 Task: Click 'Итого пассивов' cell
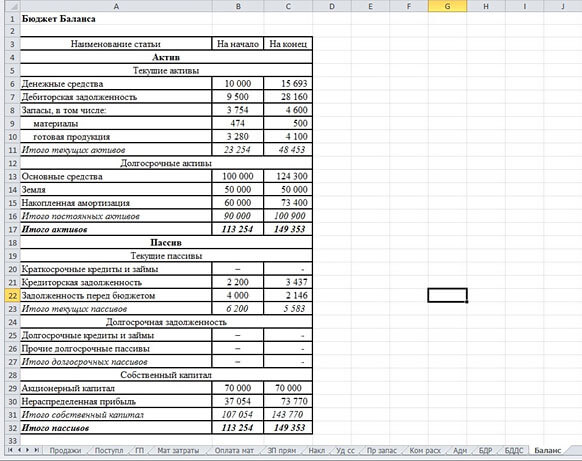116,428
